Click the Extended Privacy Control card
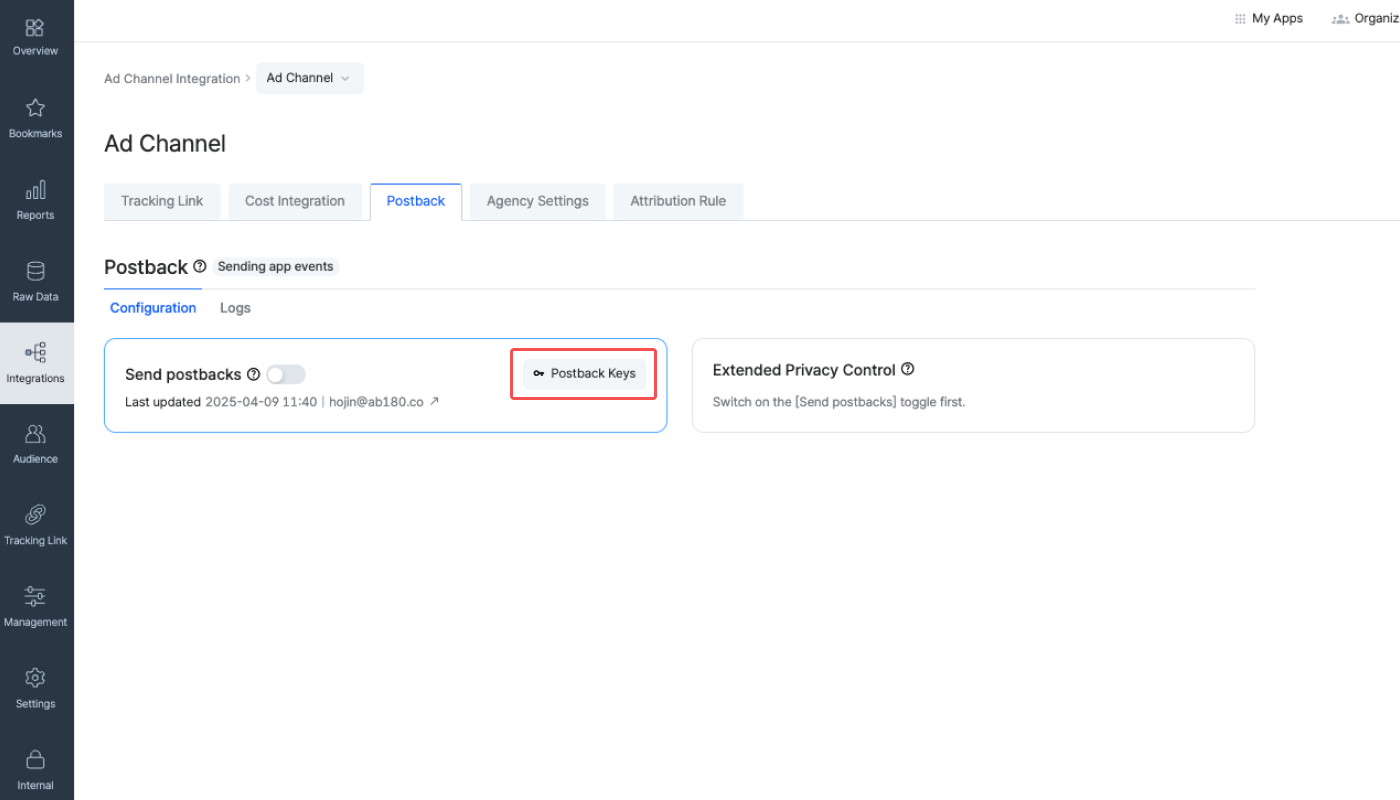1400x800 pixels. point(973,385)
